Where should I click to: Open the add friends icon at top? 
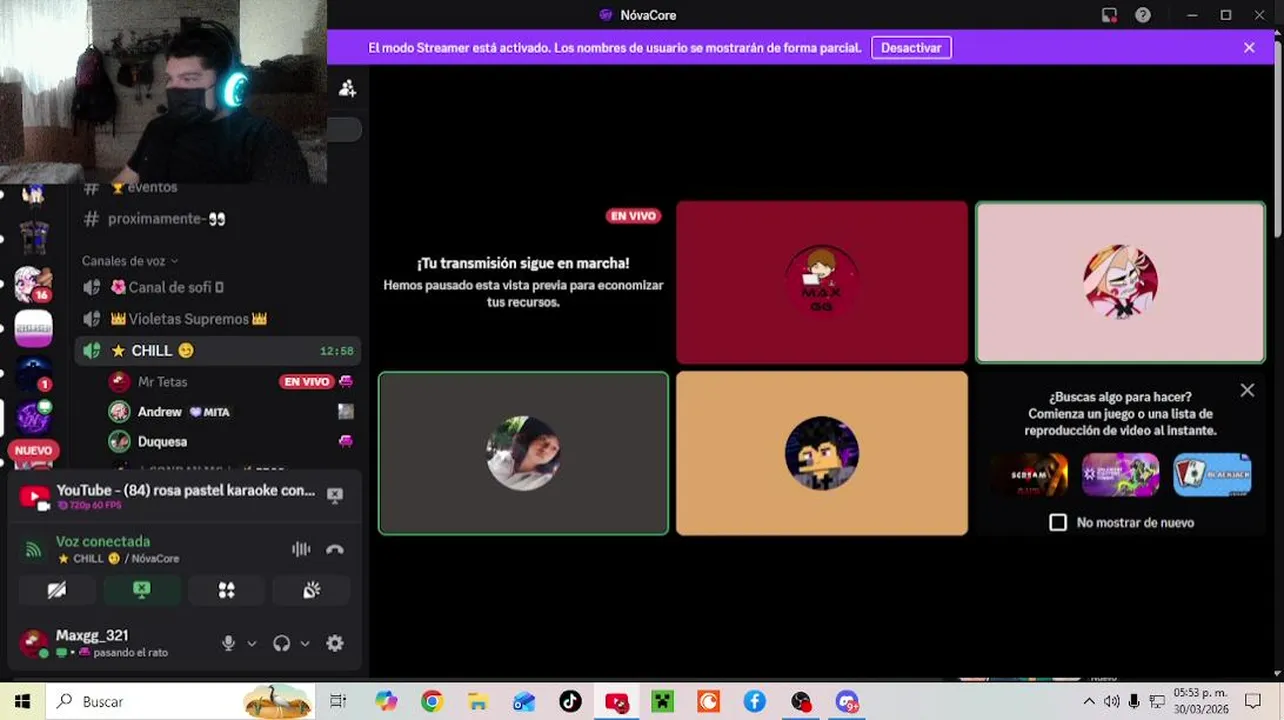pos(347,88)
